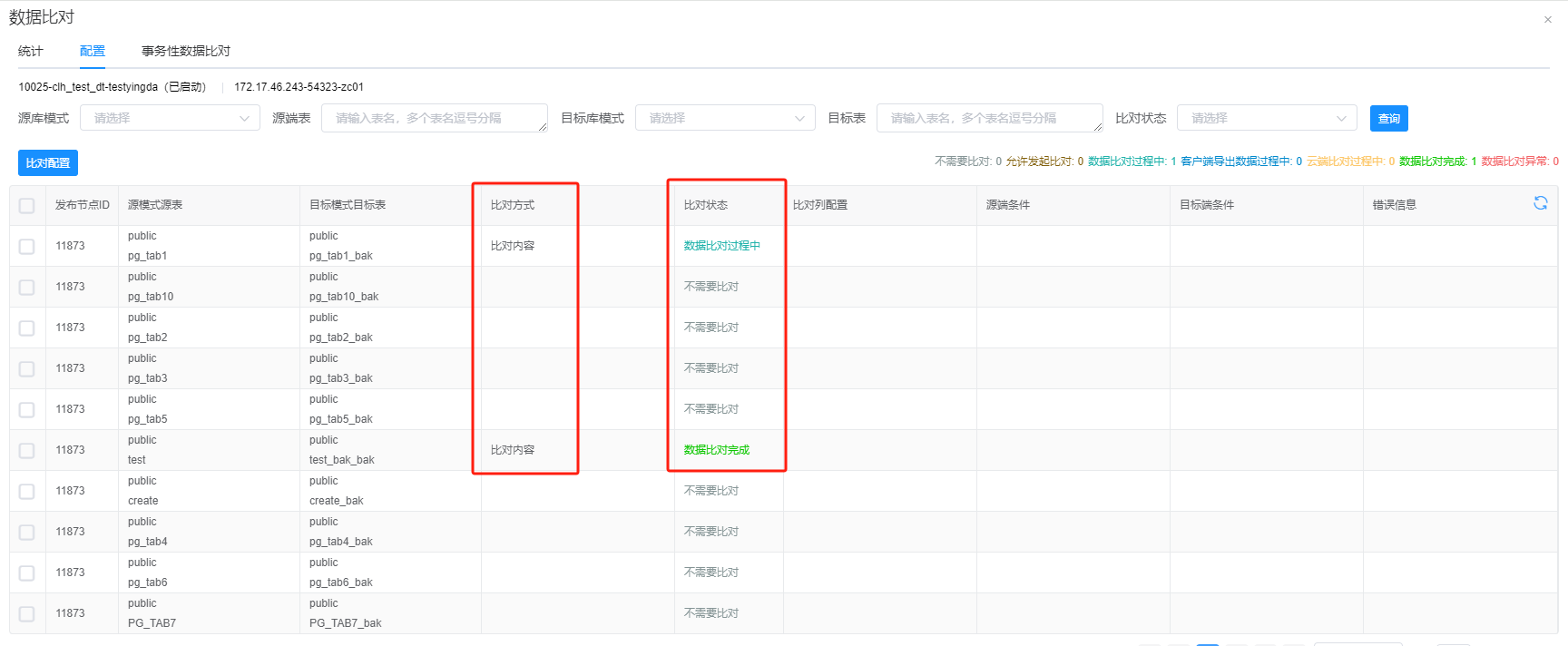Open the 事务性数据比对 tab
The image size is (1568, 646).
click(186, 52)
